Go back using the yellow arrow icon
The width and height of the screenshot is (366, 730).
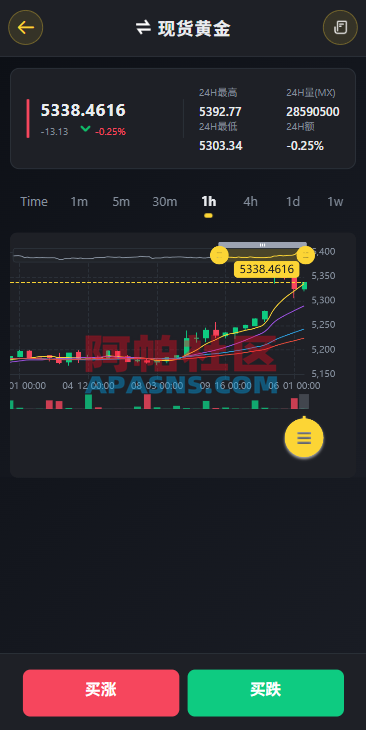pyautogui.click(x=26, y=27)
